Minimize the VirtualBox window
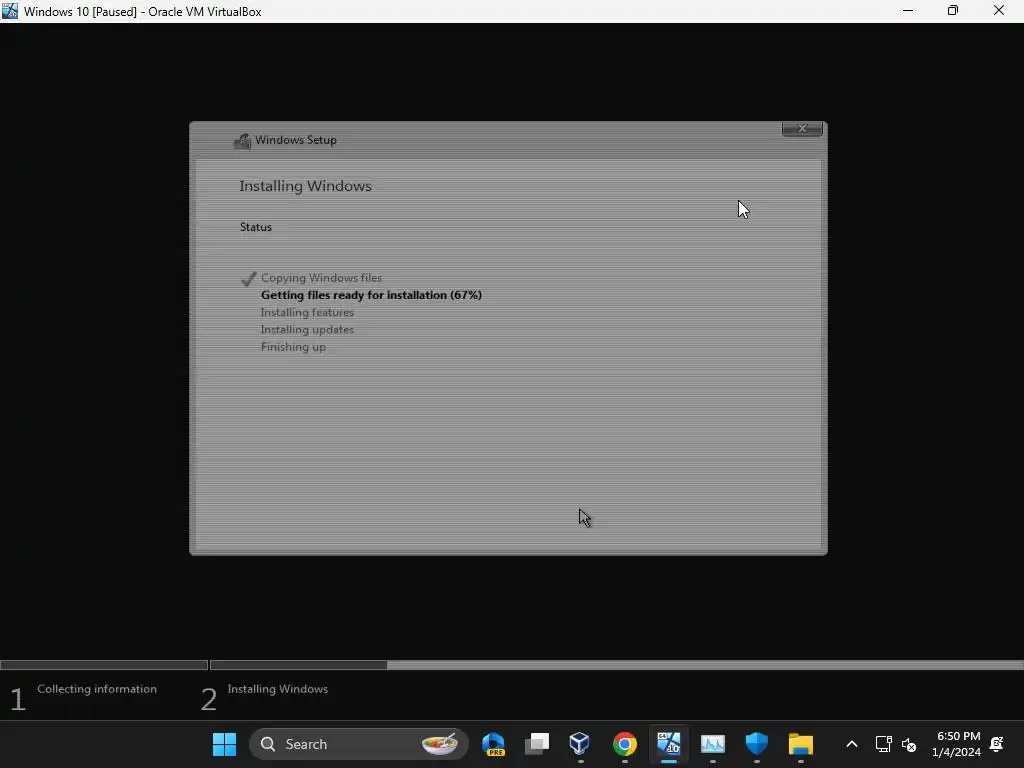Image resolution: width=1024 pixels, height=768 pixels. tap(908, 11)
